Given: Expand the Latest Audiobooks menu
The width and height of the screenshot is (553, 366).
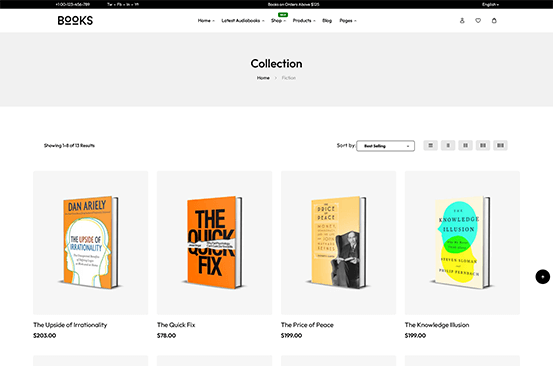Looking at the screenshot, I should [243, 21].
